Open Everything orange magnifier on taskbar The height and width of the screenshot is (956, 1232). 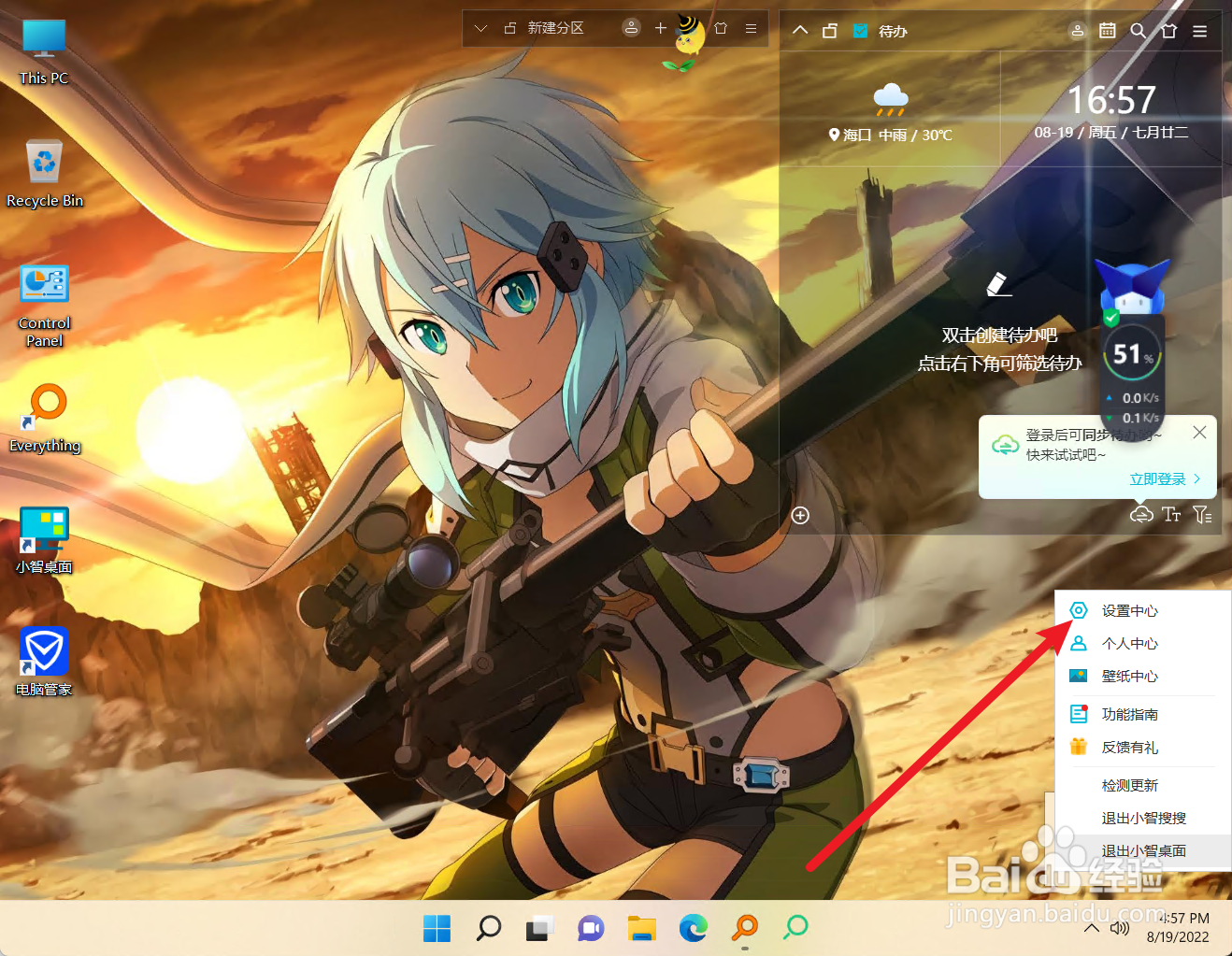745,928
